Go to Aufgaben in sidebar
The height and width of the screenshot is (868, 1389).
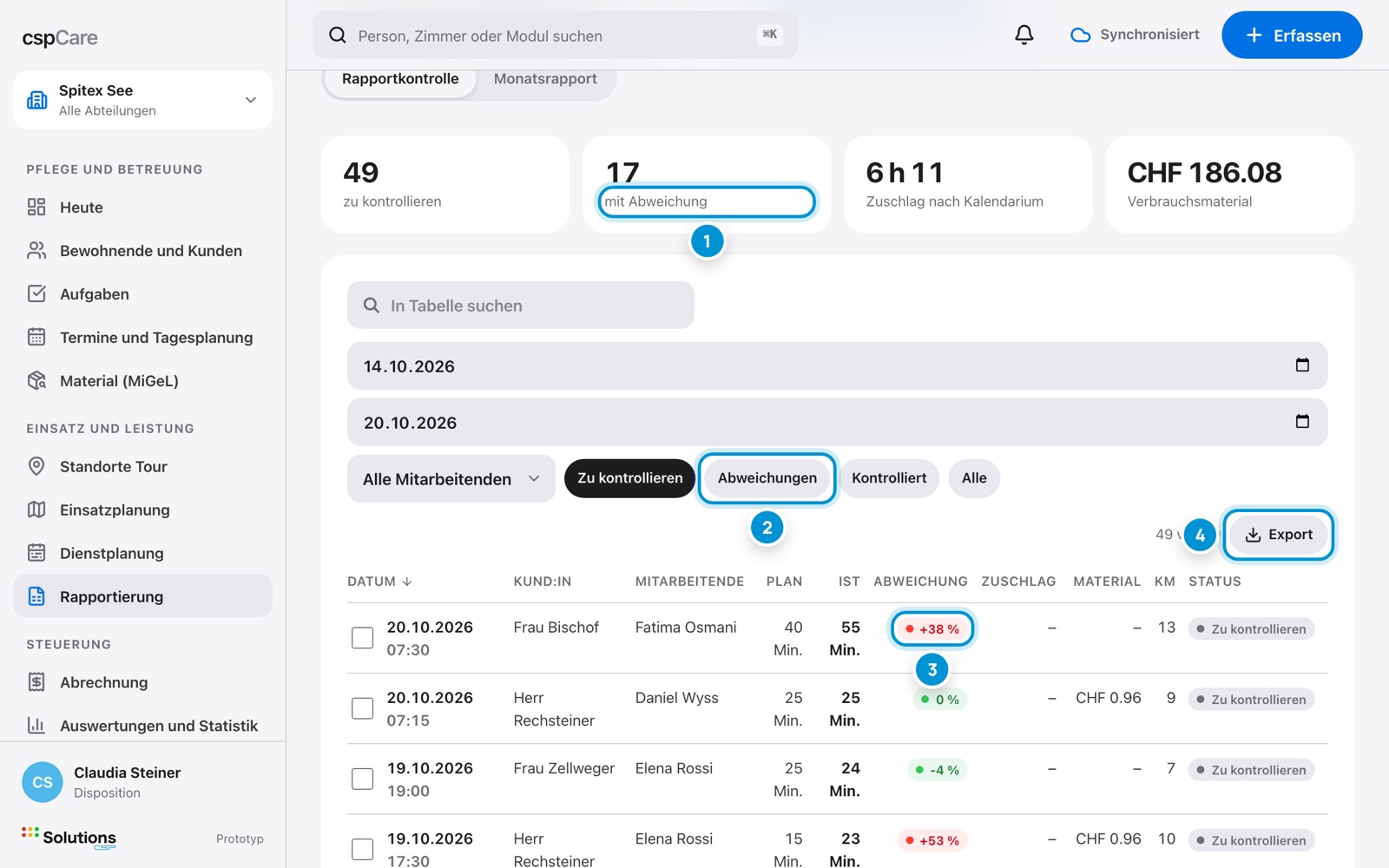tap(142, 294)
